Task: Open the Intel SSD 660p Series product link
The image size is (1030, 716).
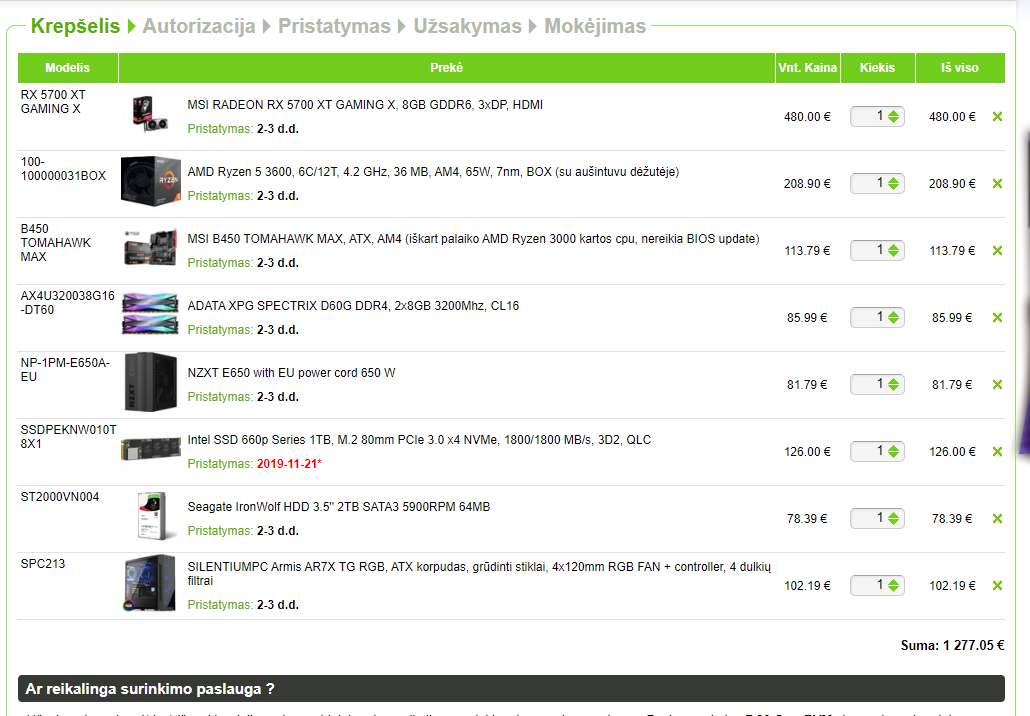Action: tap(419, 440)
